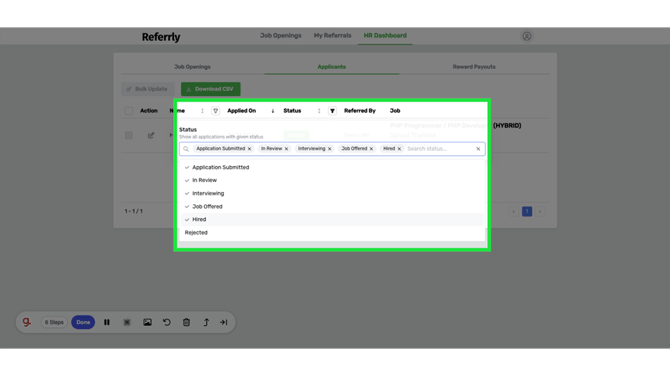Switch to Reward Payouts tab
The image size is (670, 376).
tap(474, 67)
